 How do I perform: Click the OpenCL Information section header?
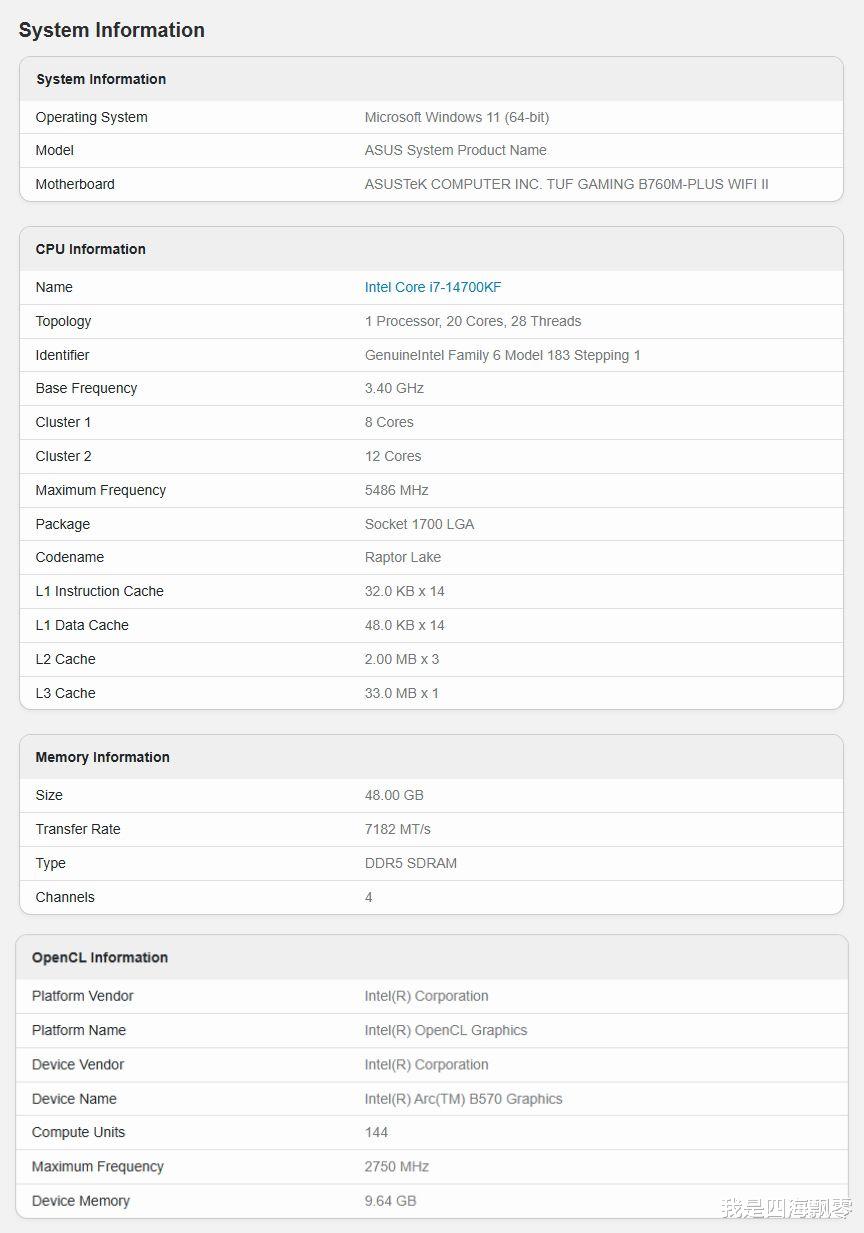99,957
